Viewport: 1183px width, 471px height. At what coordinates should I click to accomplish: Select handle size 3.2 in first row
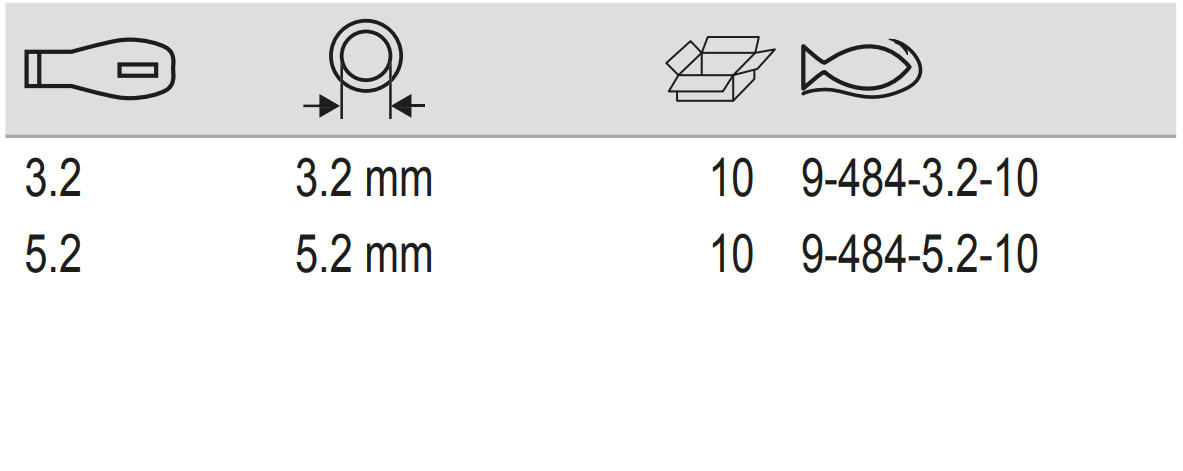[x=53, y=181]
